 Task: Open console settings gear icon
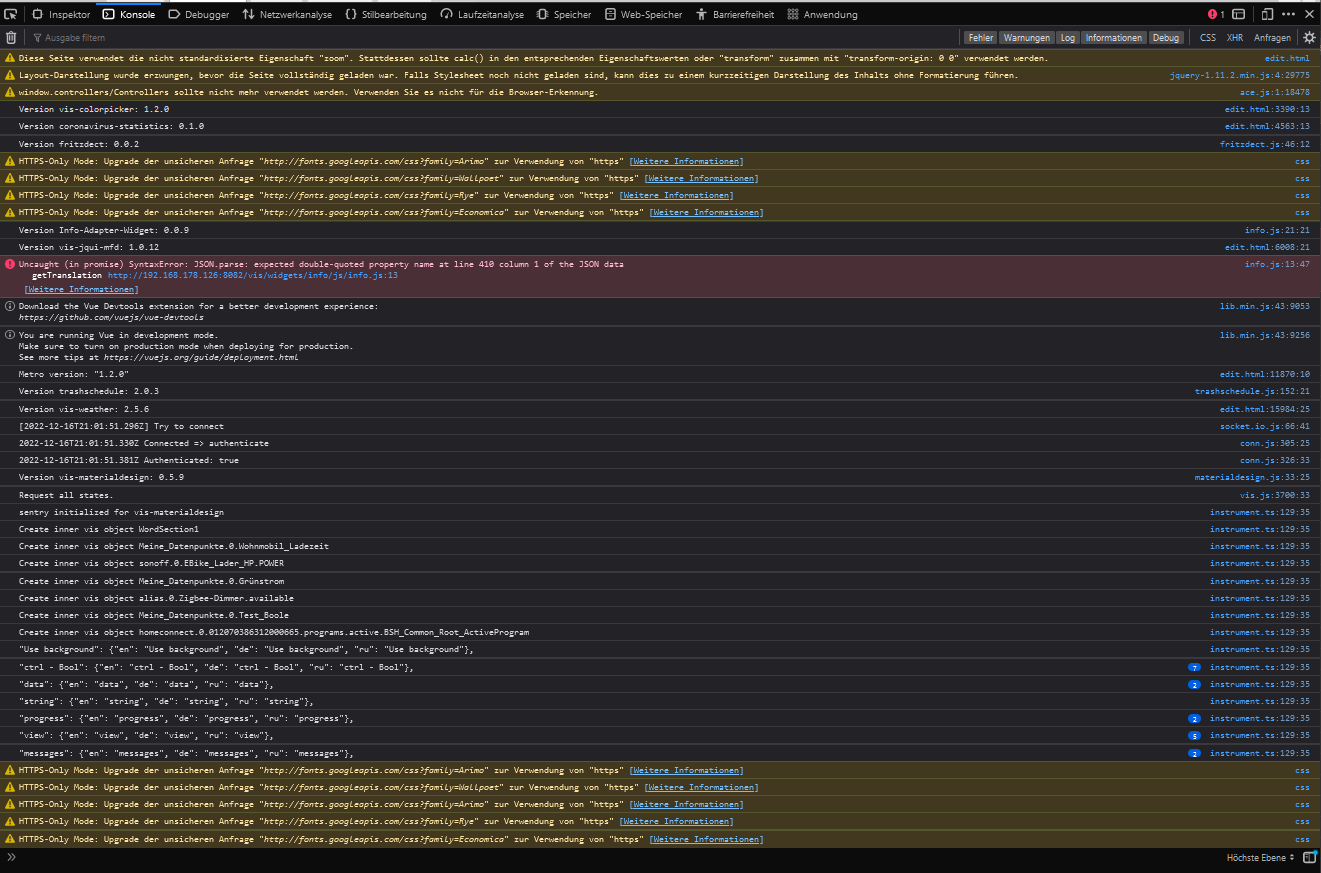[x=1309, y=37]
